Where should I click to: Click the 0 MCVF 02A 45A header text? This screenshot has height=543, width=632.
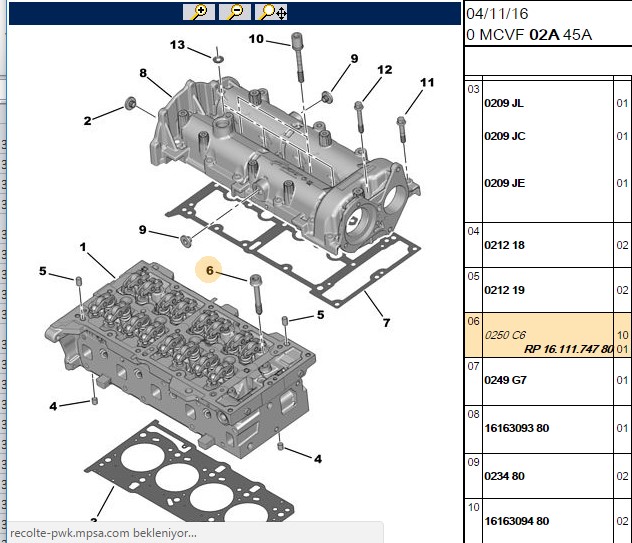529,35
